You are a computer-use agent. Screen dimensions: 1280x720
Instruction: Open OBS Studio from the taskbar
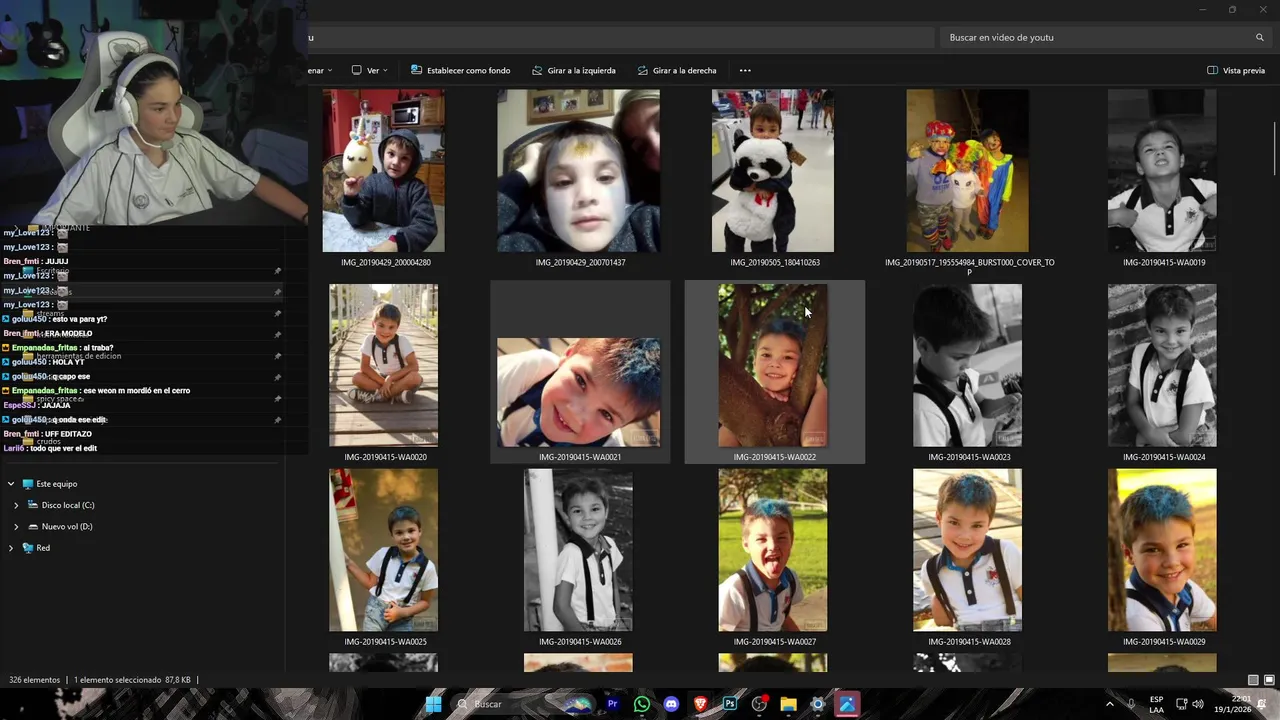(759, 704)
